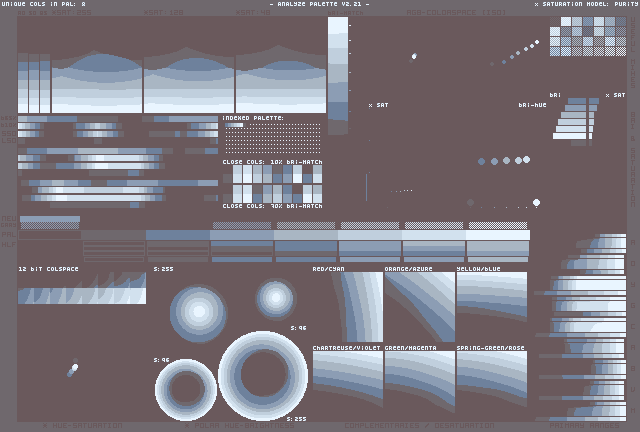Click the small S:96 hollow ring
This screenshot has width=640, height=432.
(x=185, y=389)
